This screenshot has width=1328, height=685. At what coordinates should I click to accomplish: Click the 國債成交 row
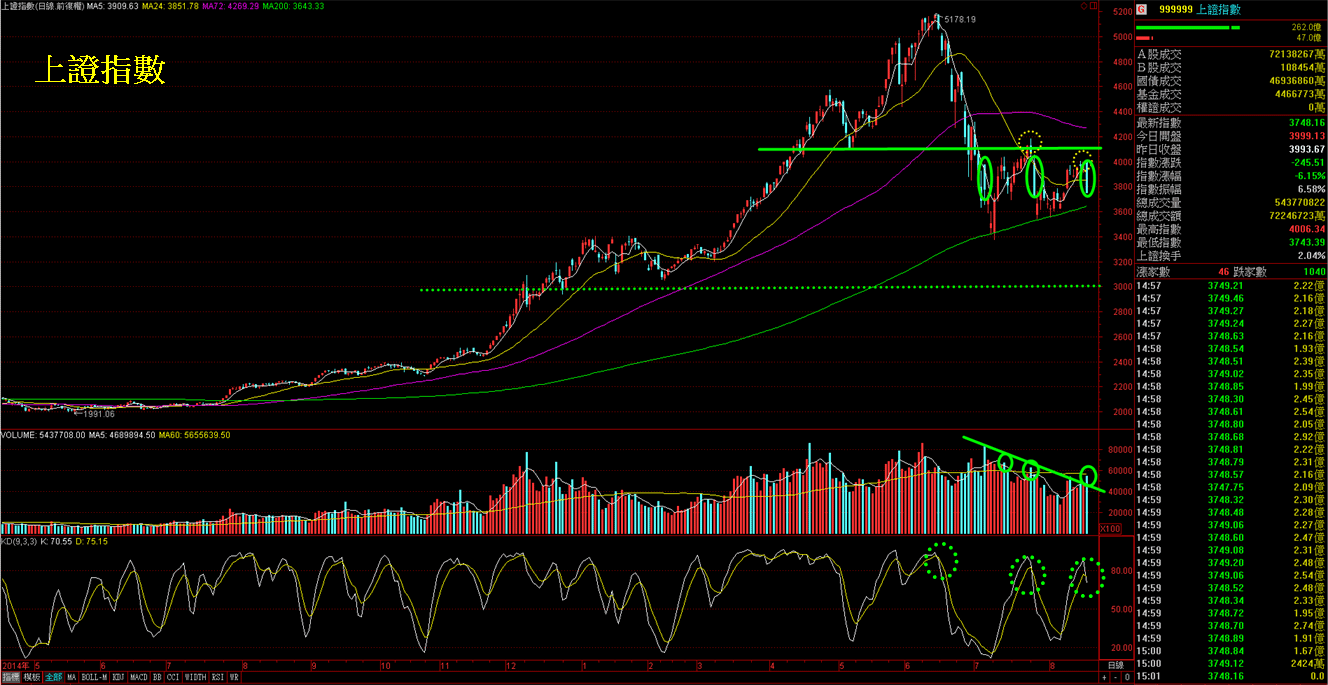(x=1231, y=81)
